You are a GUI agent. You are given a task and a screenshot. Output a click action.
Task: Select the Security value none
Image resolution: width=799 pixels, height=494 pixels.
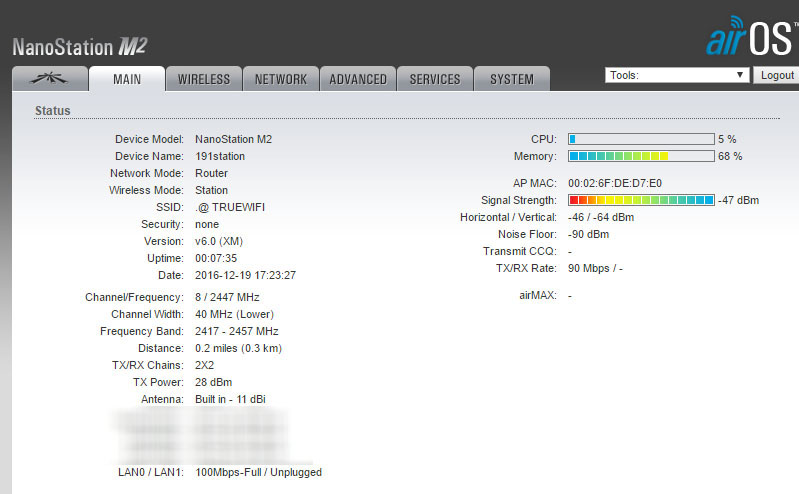pos(207,224)
